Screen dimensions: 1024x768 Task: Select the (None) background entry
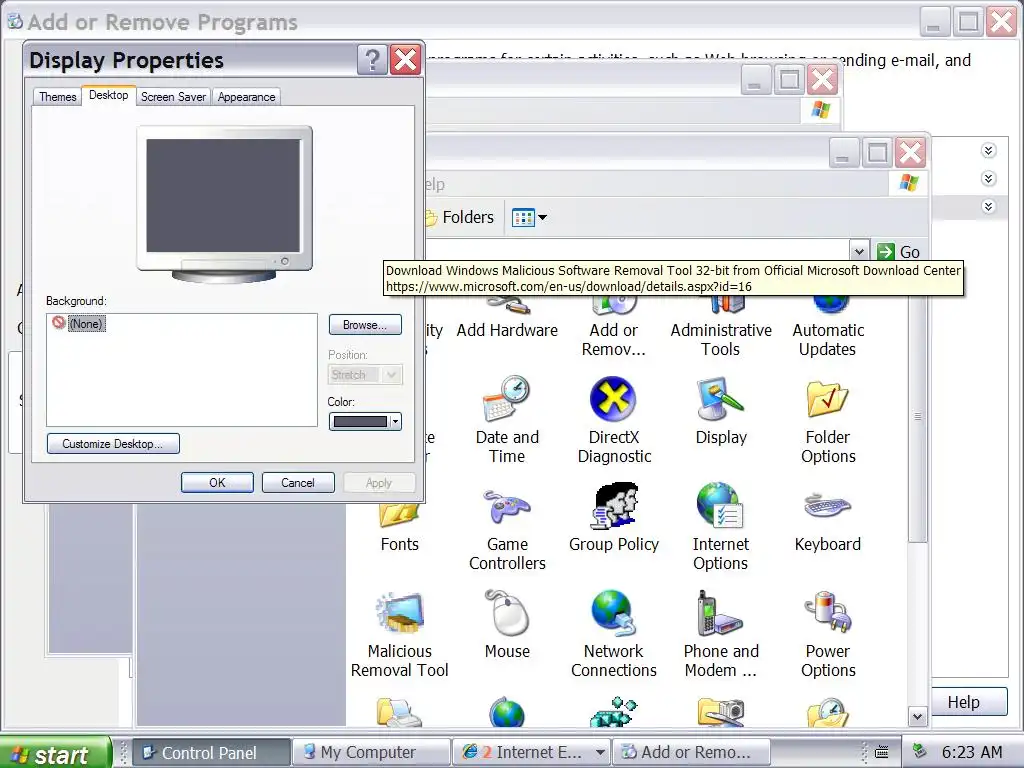tap(86, 324)
